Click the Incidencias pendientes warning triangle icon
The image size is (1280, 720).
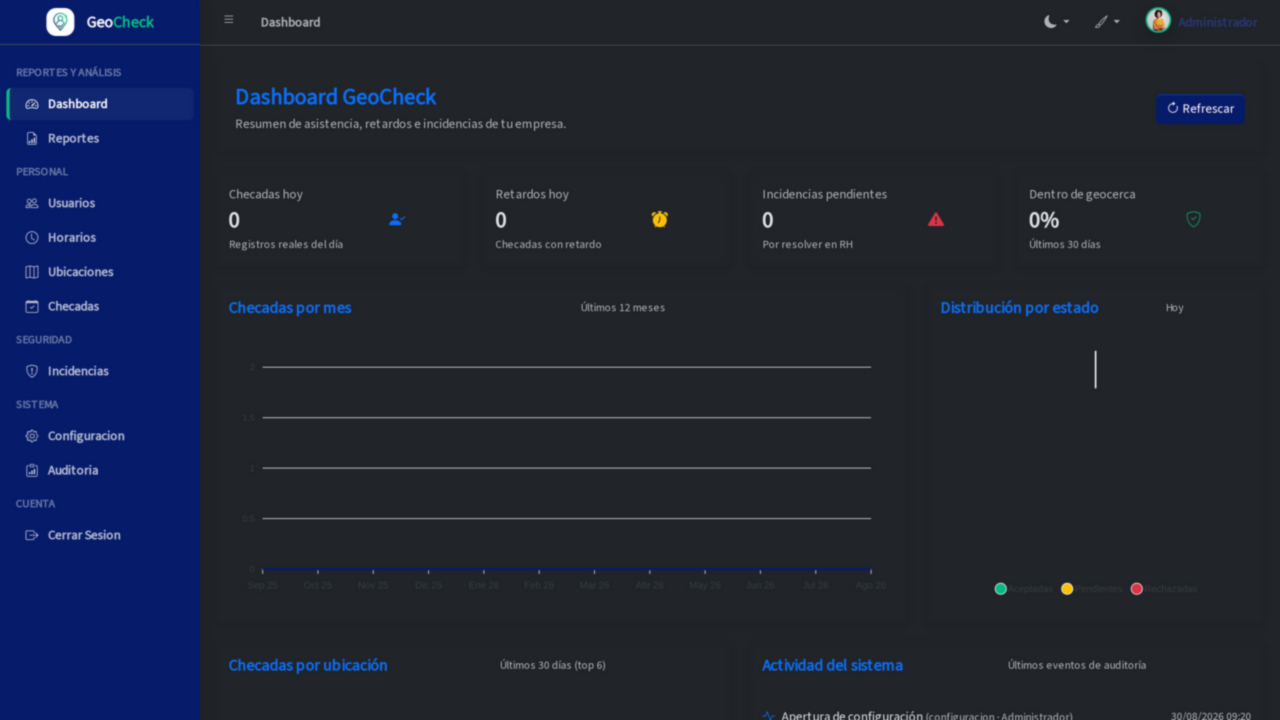936,219
